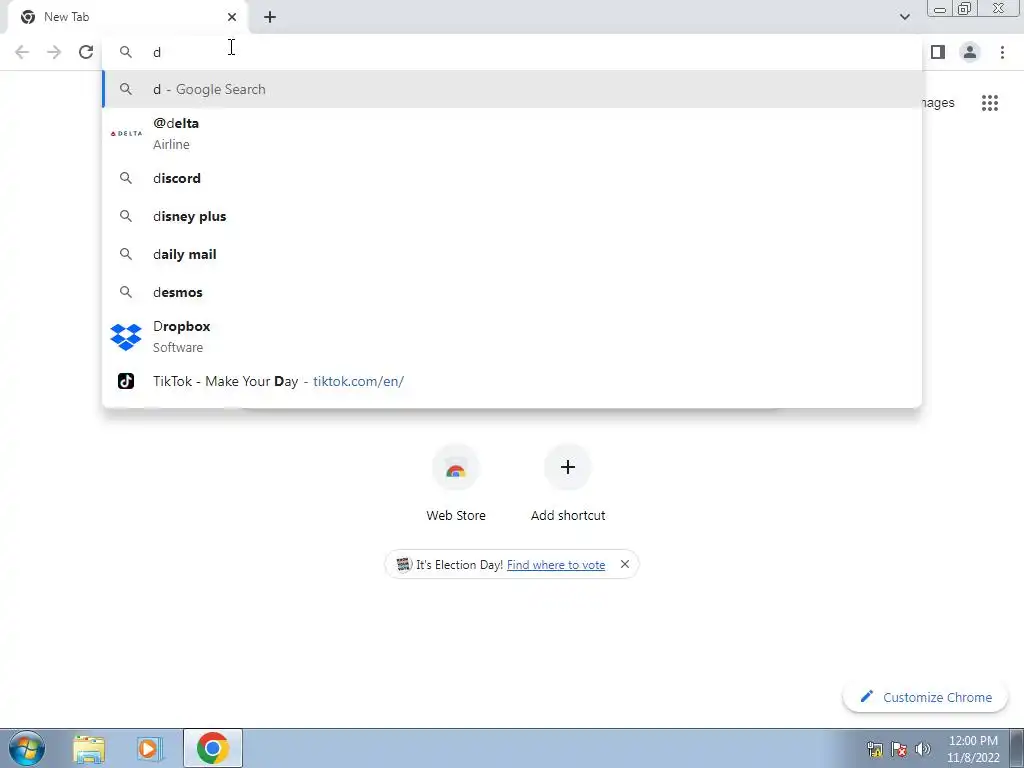Click the Show desktop strip

[x=1017, y=748]
